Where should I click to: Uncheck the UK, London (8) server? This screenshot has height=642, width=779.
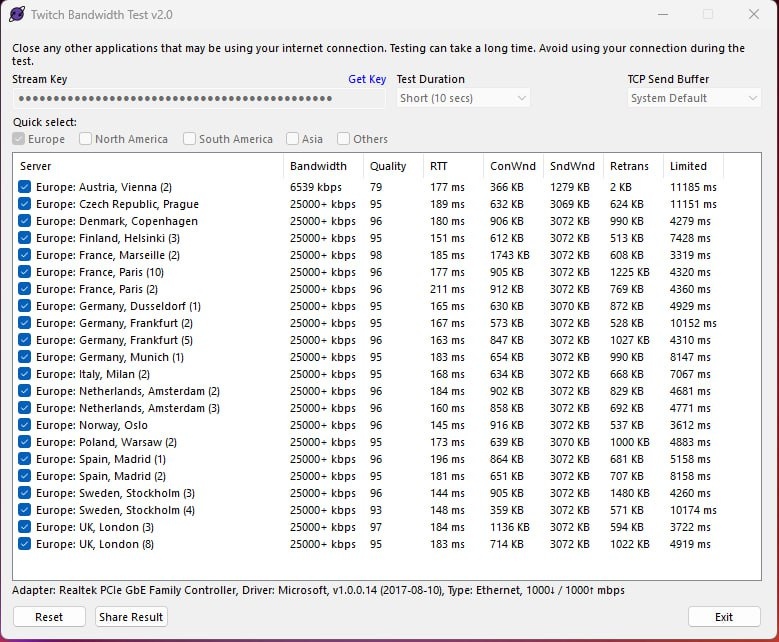[x=24, y=544]
